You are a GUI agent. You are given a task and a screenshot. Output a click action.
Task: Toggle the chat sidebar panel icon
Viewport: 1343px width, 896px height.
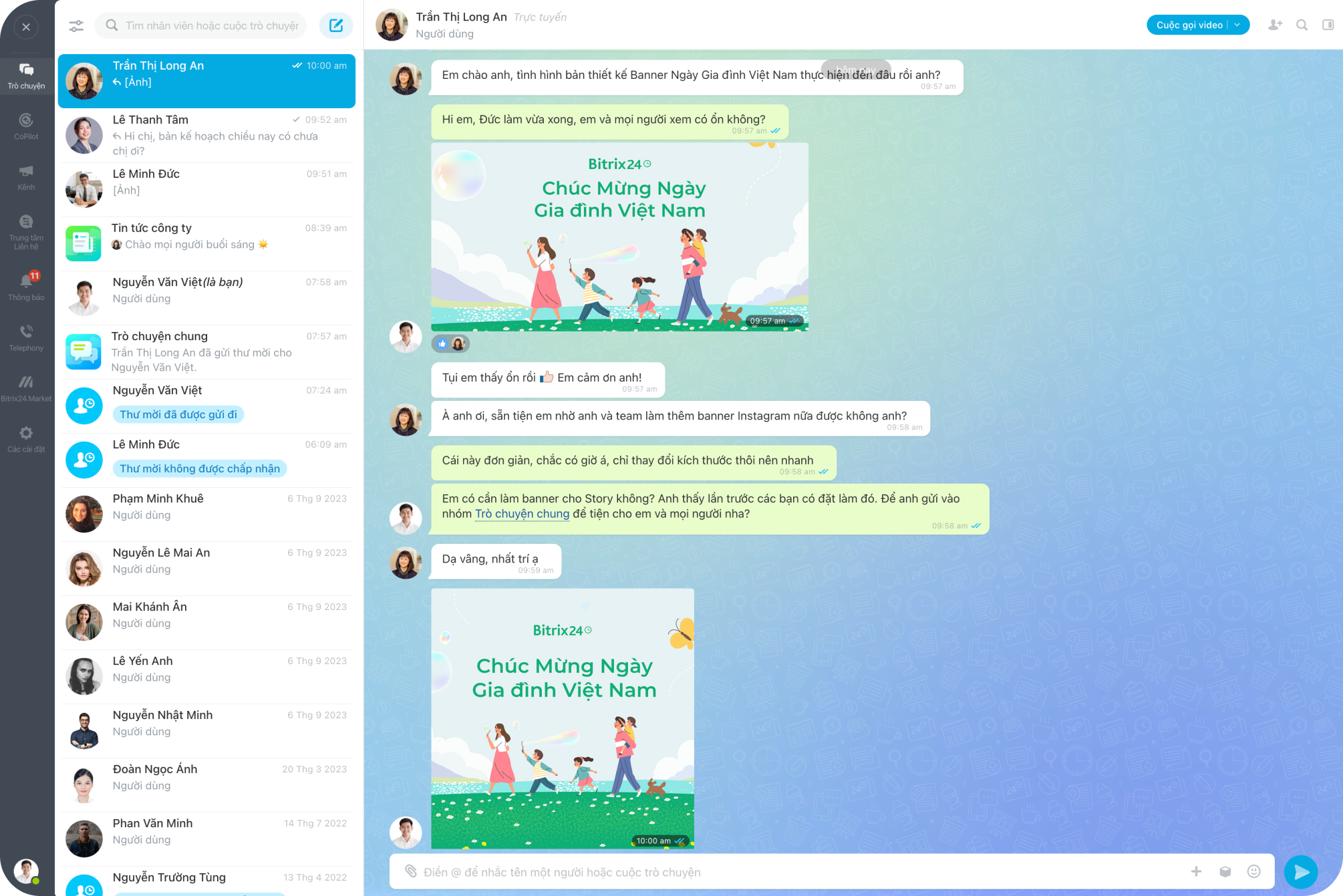pos(1328,25)
